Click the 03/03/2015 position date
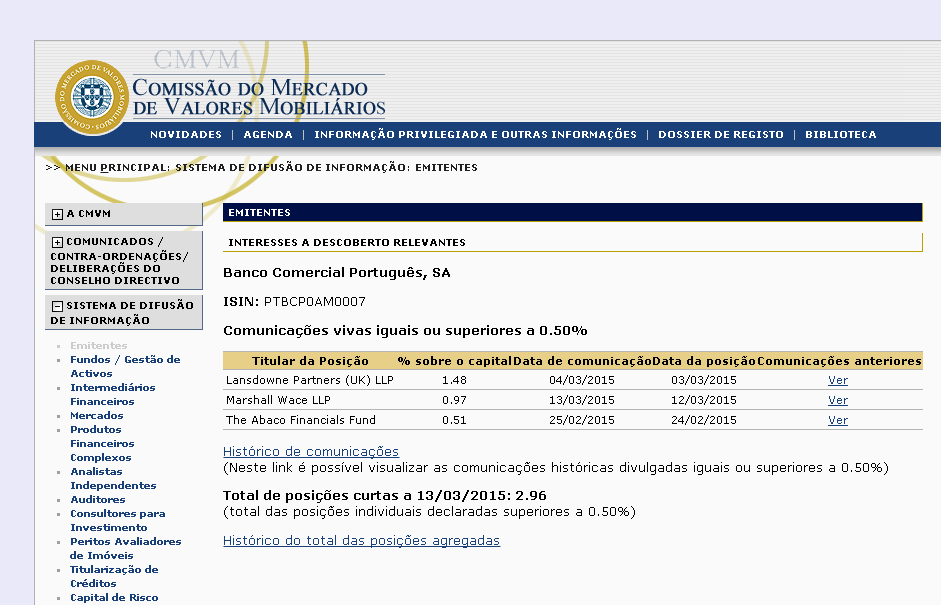941x605 pixels. [704, 380]
